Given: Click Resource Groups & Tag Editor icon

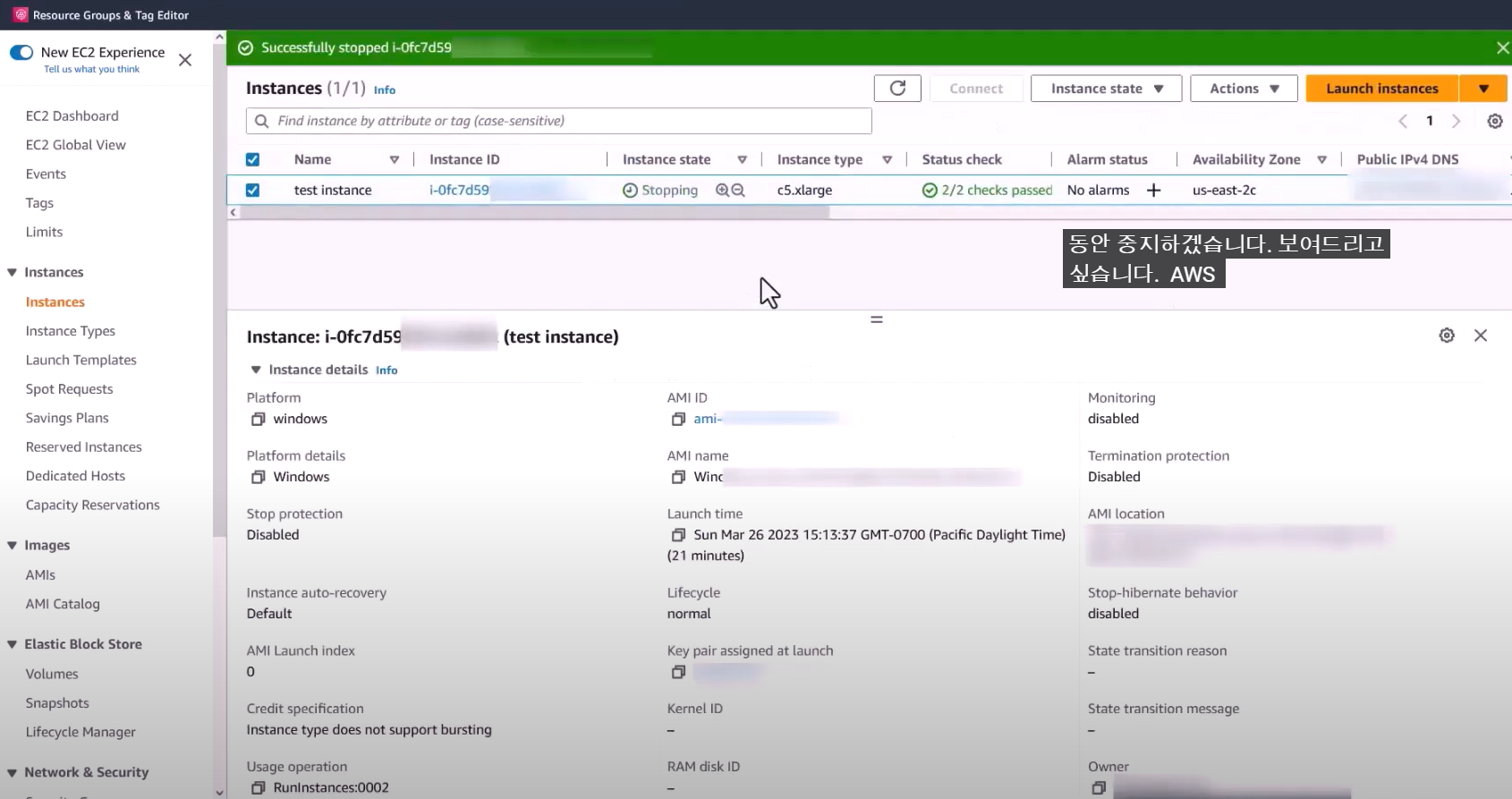Looking at the screenshot, I should coord(21,15).
